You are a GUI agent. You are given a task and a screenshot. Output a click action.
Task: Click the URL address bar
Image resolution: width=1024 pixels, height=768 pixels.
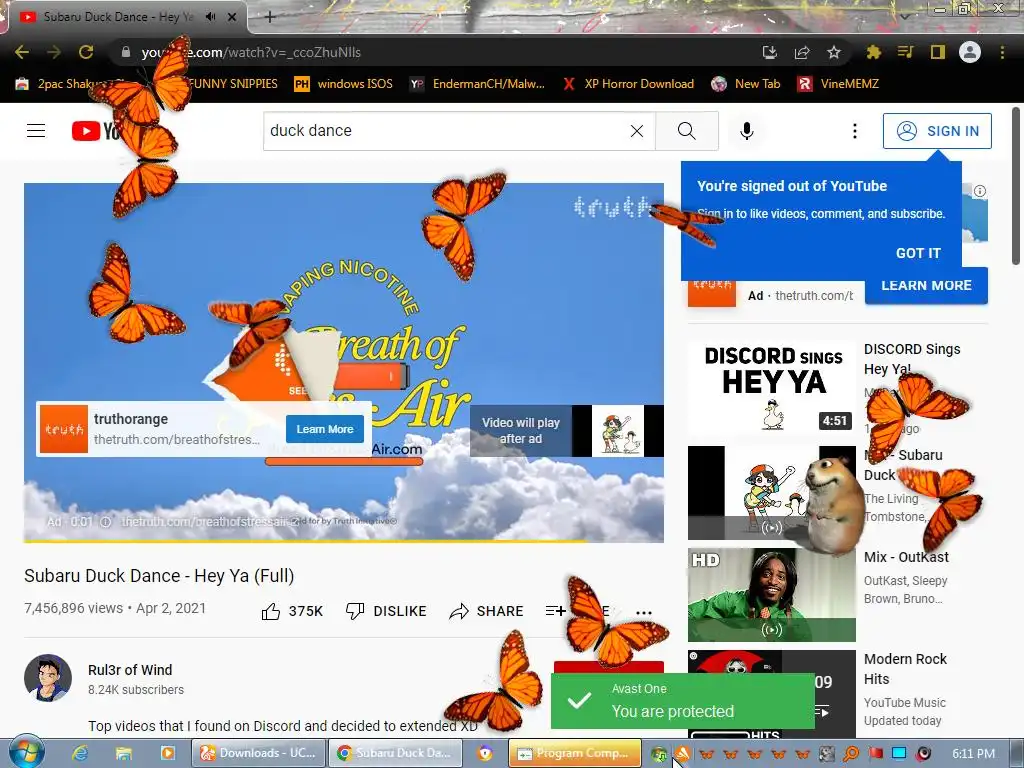pos(431,52)
